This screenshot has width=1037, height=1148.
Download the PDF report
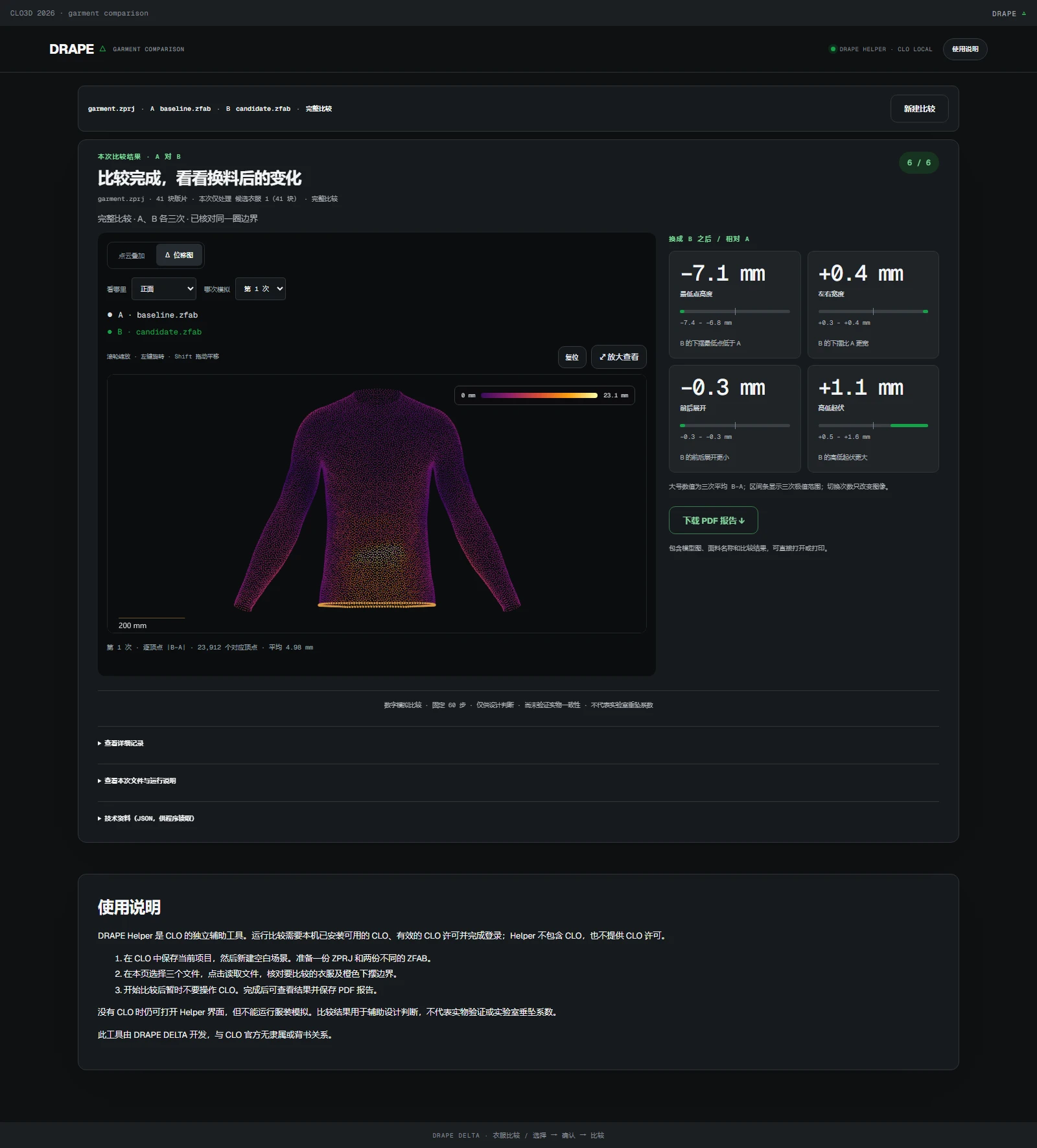click(x=713, y=521)
